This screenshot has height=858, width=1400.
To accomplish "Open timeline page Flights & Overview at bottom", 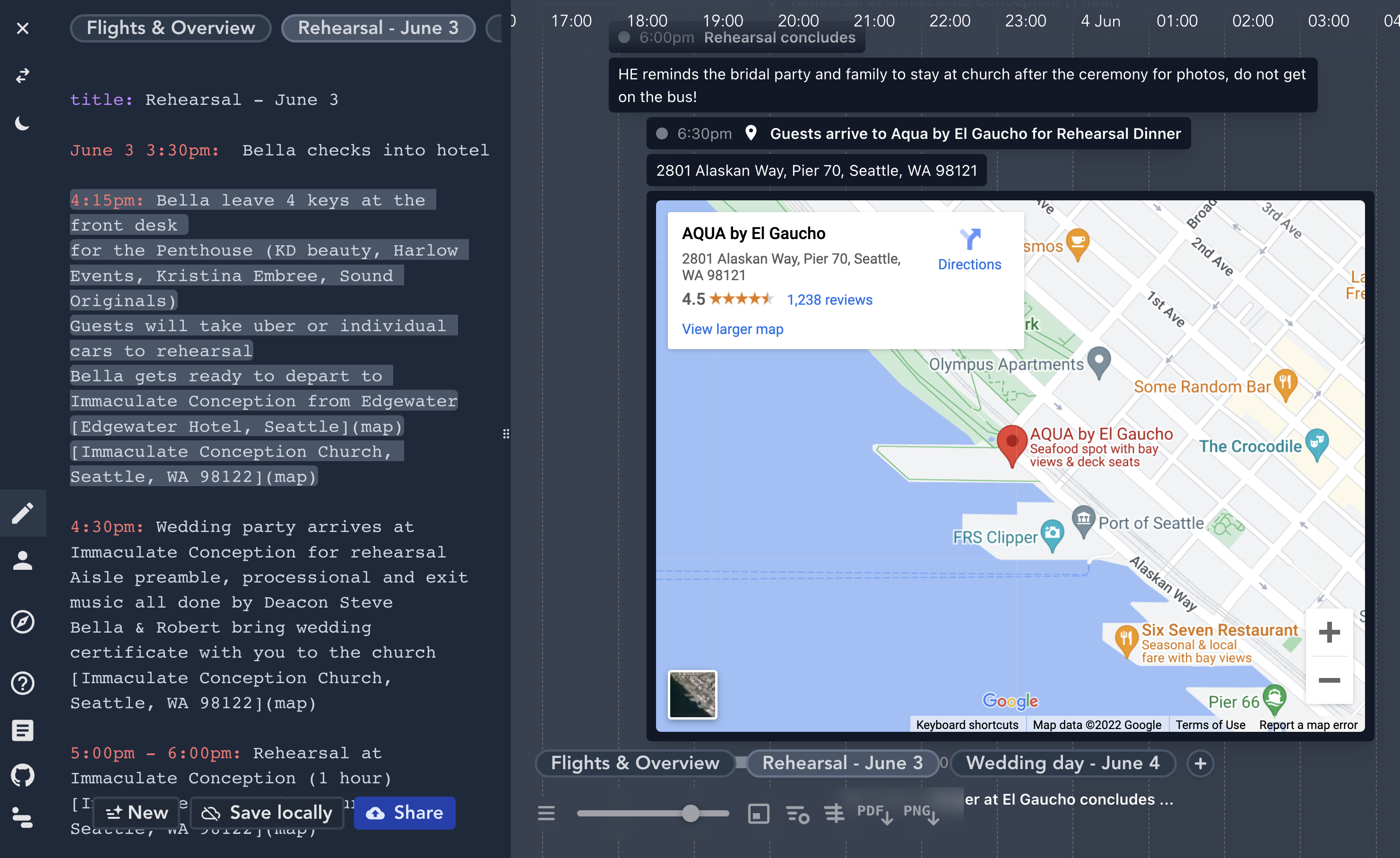I will 635,763.
